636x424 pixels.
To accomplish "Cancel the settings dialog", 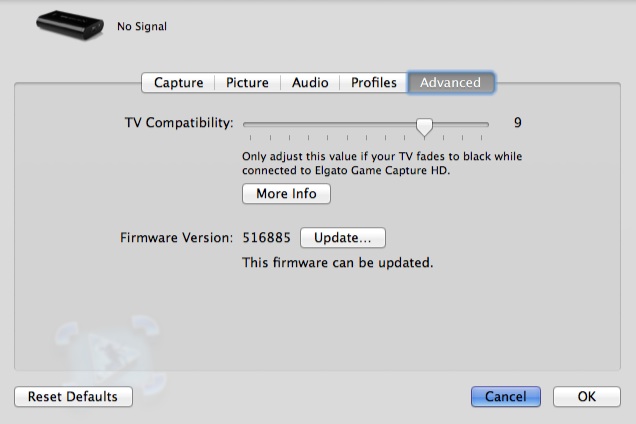I will 505,397.
